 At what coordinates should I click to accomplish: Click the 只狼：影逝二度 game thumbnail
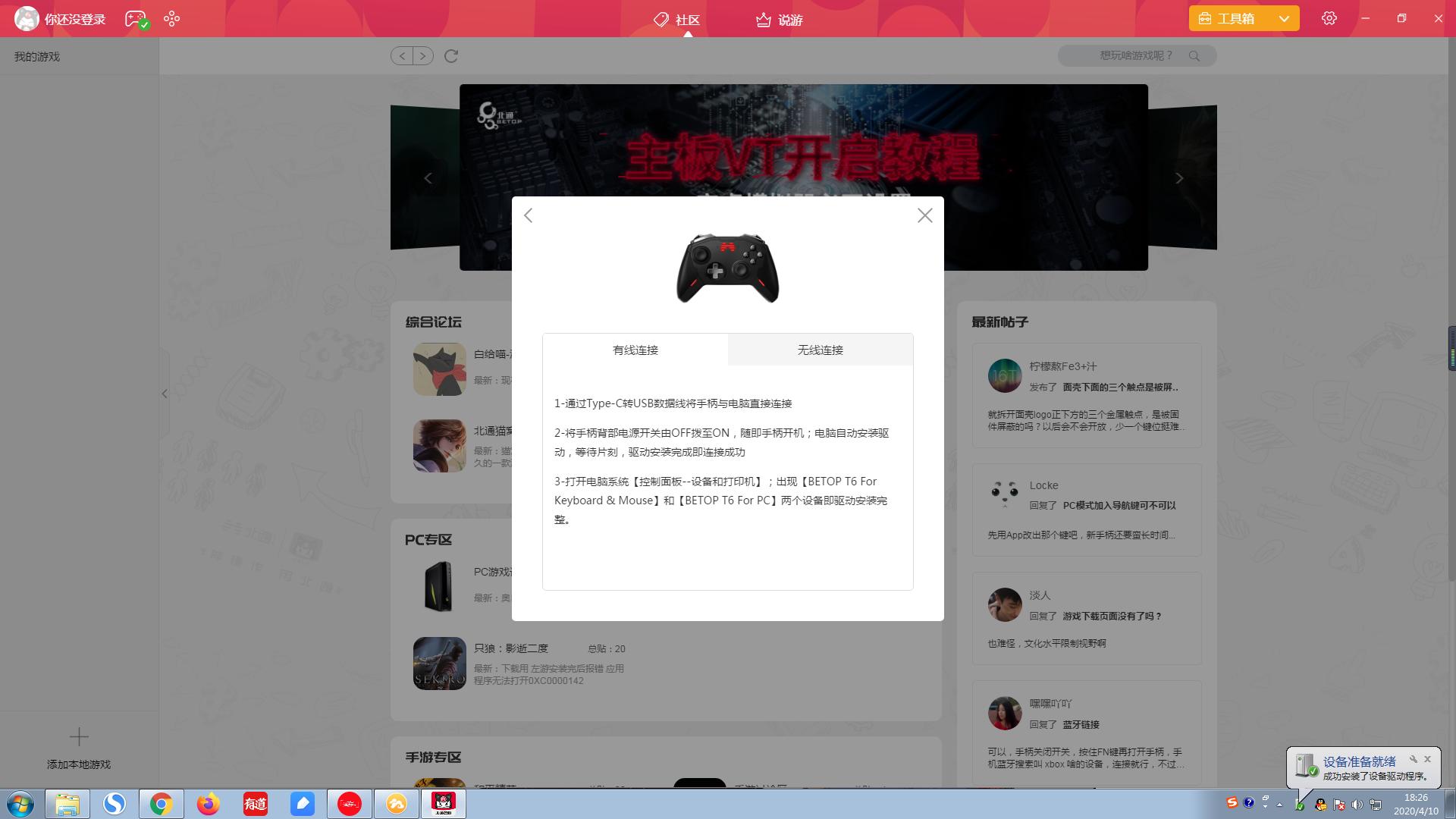(x=440, y=663)
